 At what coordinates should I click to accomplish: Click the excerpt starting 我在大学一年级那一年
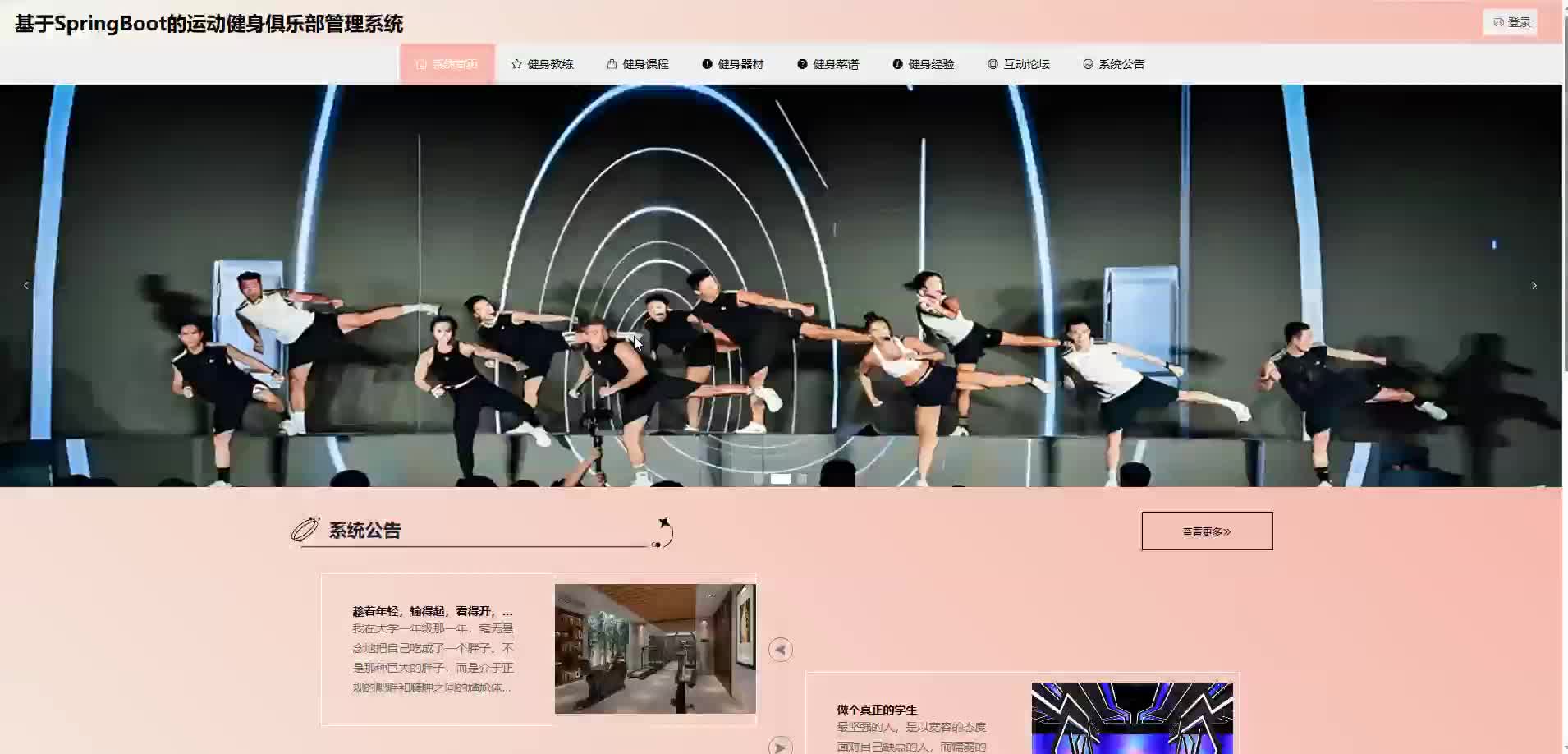click(433, 658)
